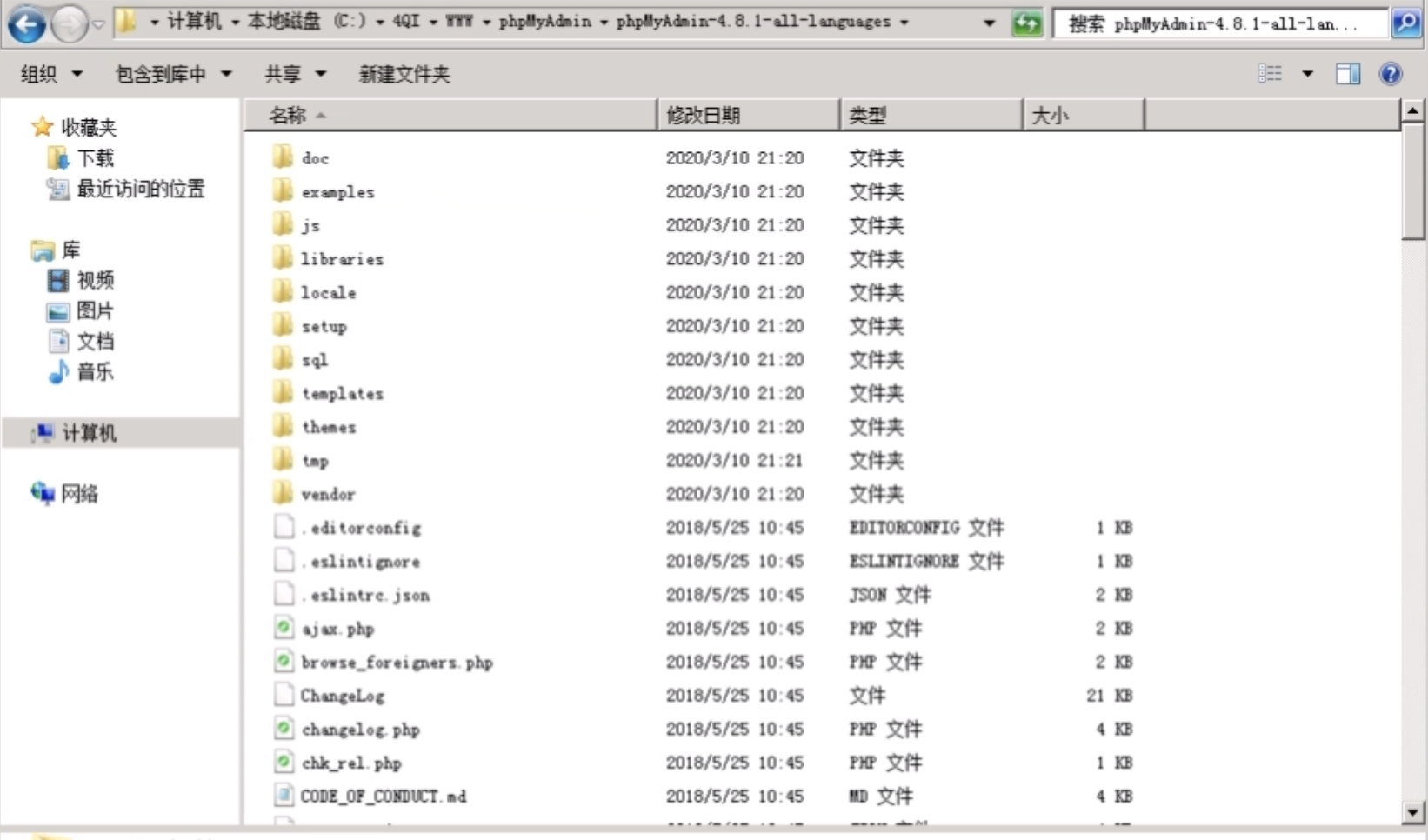The height and width of the screenshot is (840, 1428).
Task: Select the chk_rel.php file icon
Action: [x=284, y=763]
